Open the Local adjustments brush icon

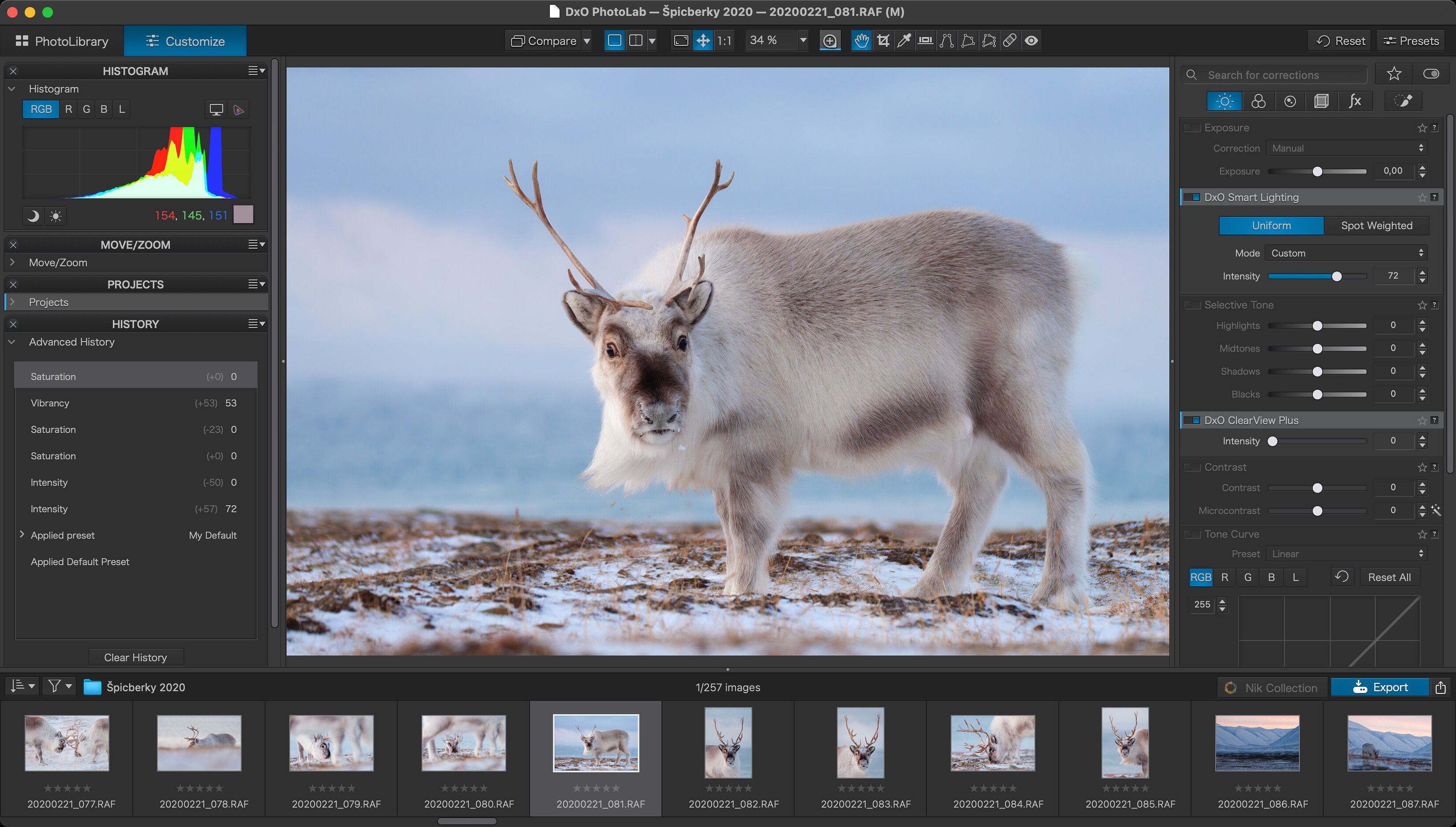(1403, 102)
